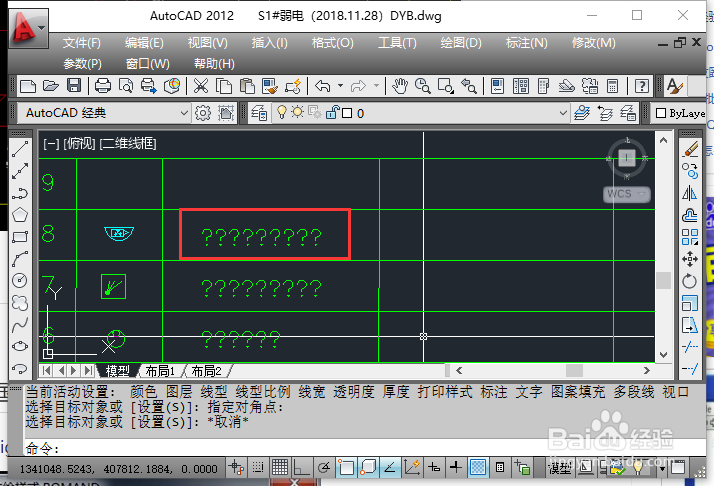Activate the Match Properties brush icon

coord(270,86)
